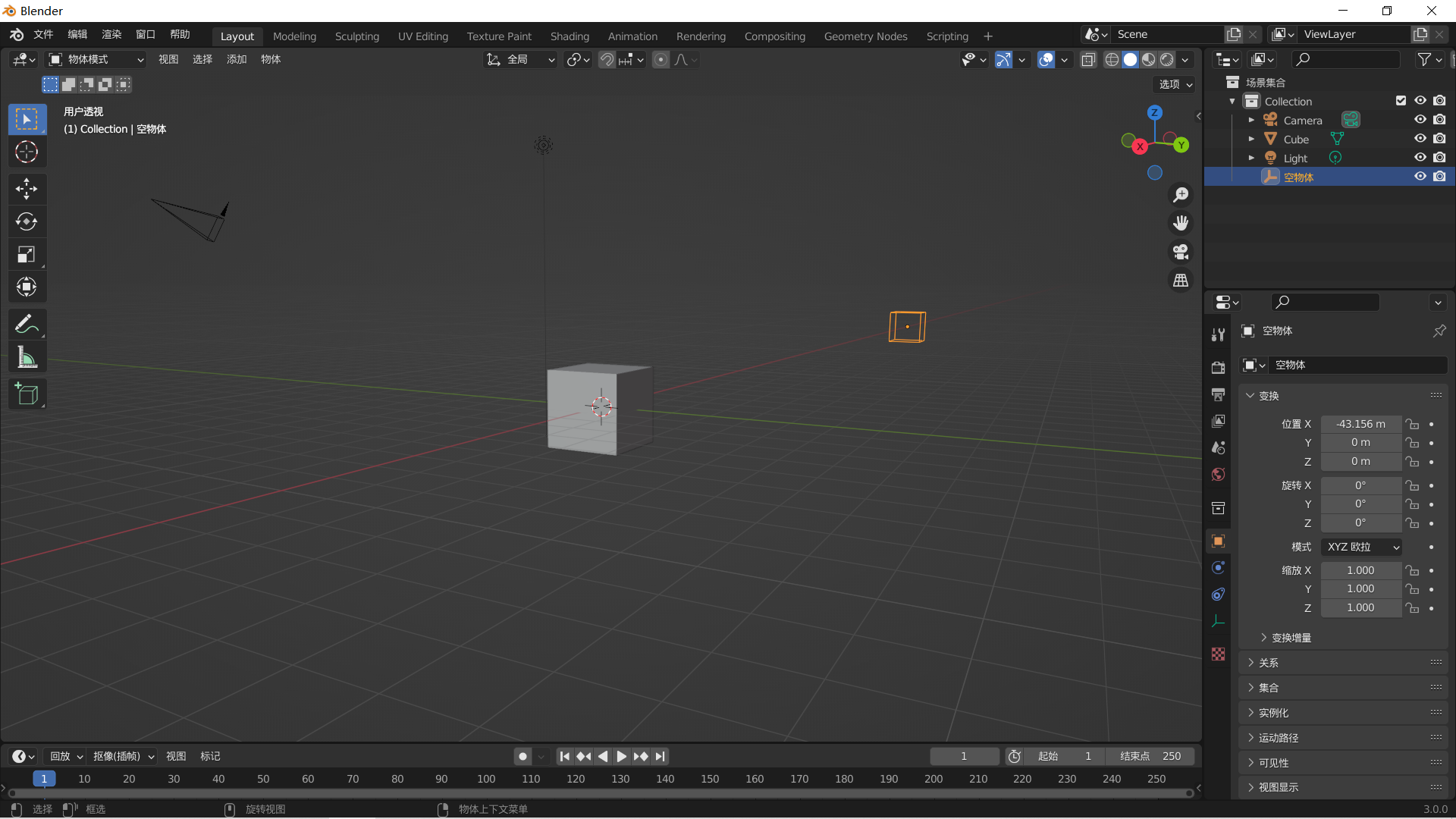Select the Measure tool
Screen dimensions: 1456x819
coord(27,356)
